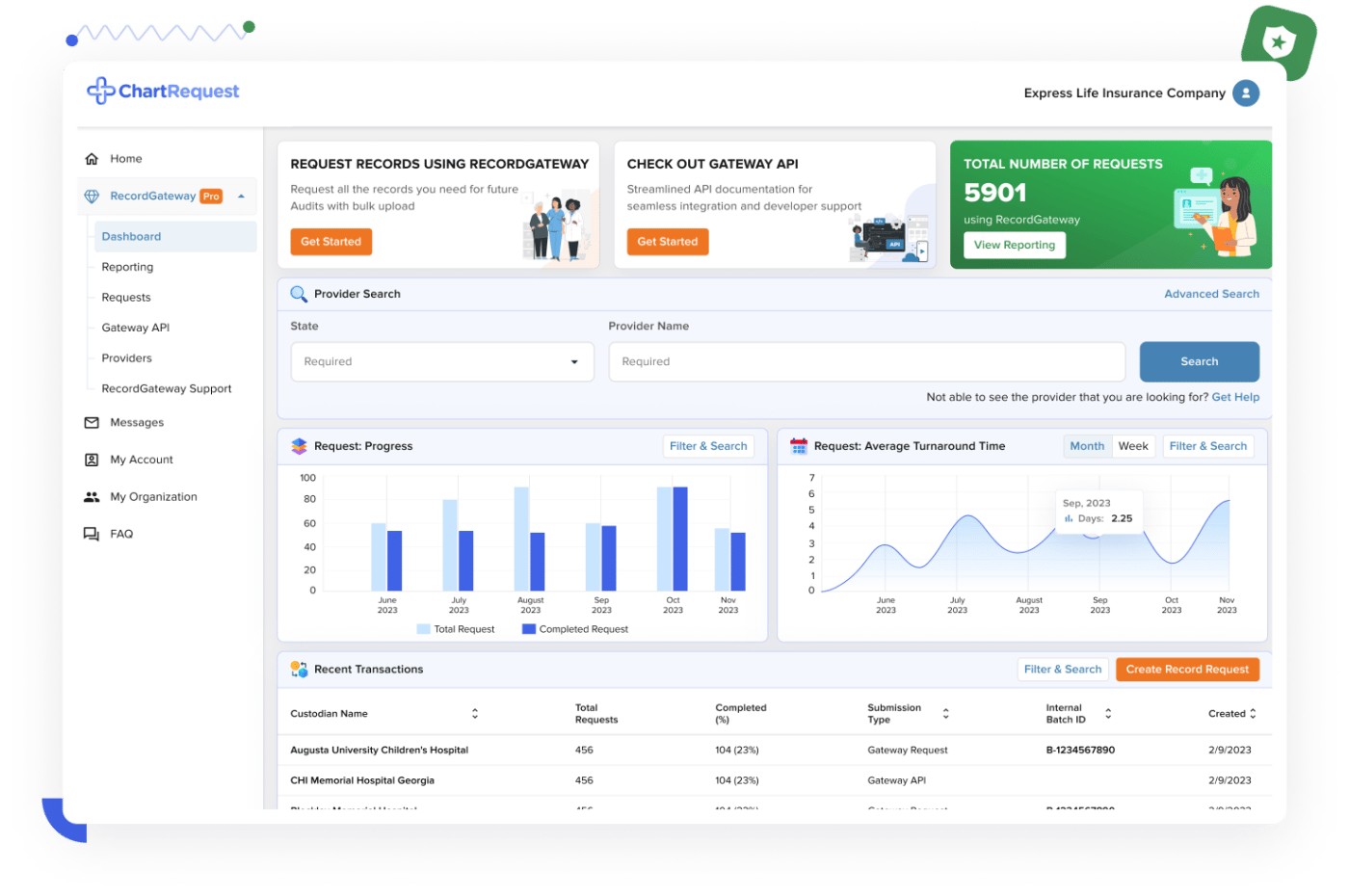Click the FAQ chat bubbles icon
Screen dimensions: 1349x896
click(x=92, y=535)
